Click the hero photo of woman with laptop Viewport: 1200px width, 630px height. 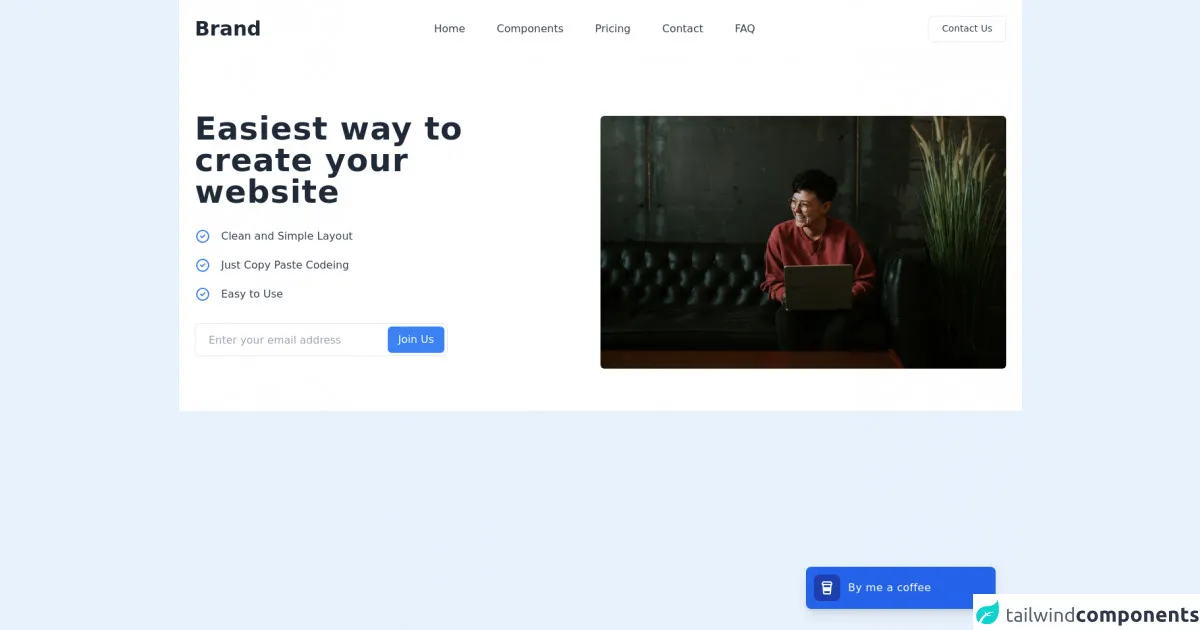click(802, 242)
